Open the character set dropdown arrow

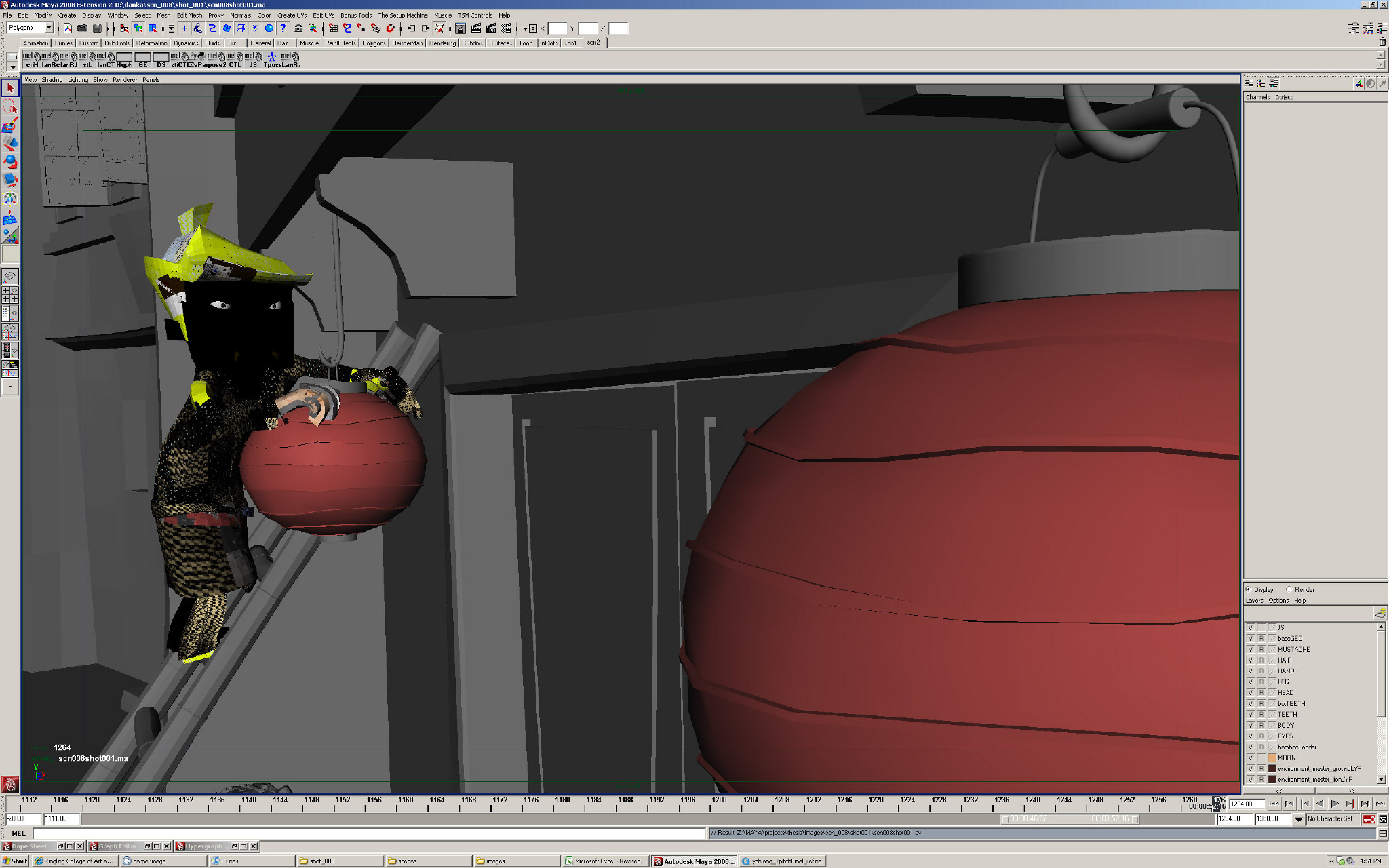point(1299,819)
